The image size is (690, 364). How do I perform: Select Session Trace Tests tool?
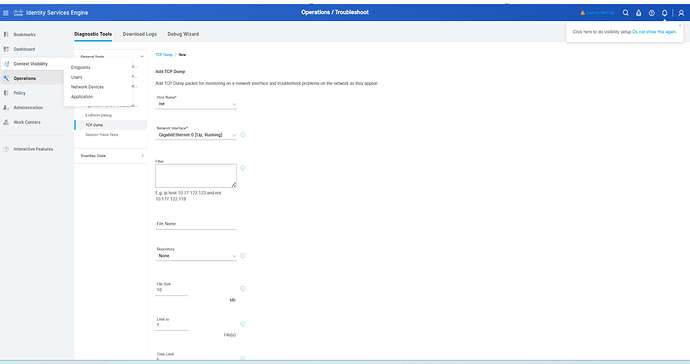point(102,135)
